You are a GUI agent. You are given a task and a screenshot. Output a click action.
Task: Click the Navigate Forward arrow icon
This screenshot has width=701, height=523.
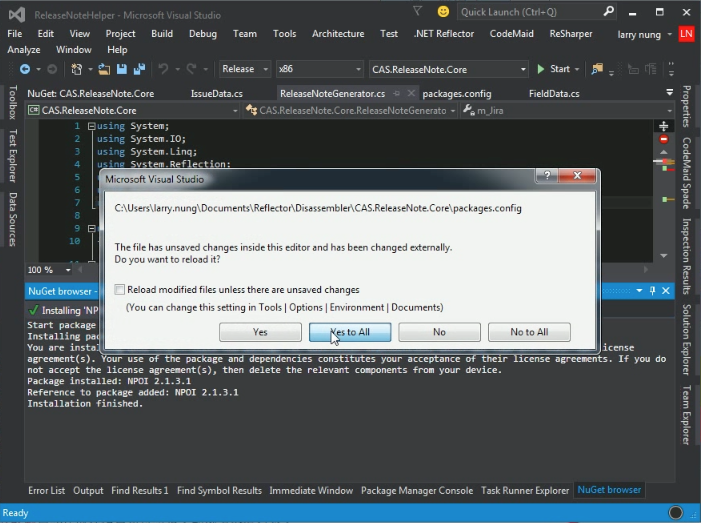[x=52, y=69]
